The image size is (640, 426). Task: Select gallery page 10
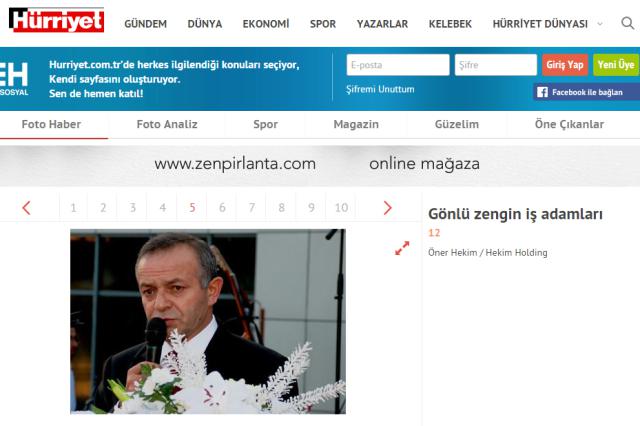tap(341, 208)
